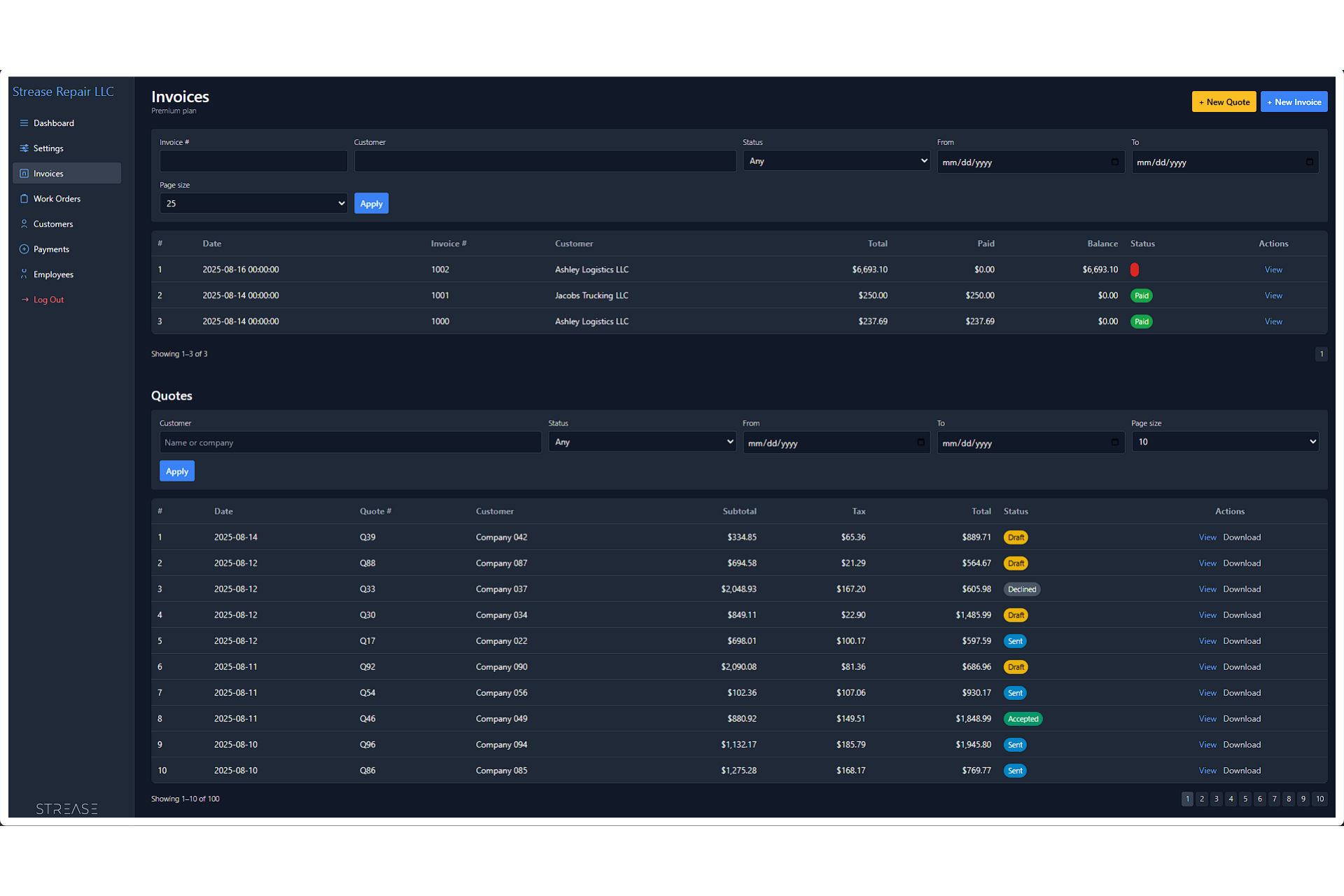Open the Work Orders menu item
1344x896 pixels.
point(57,199)
